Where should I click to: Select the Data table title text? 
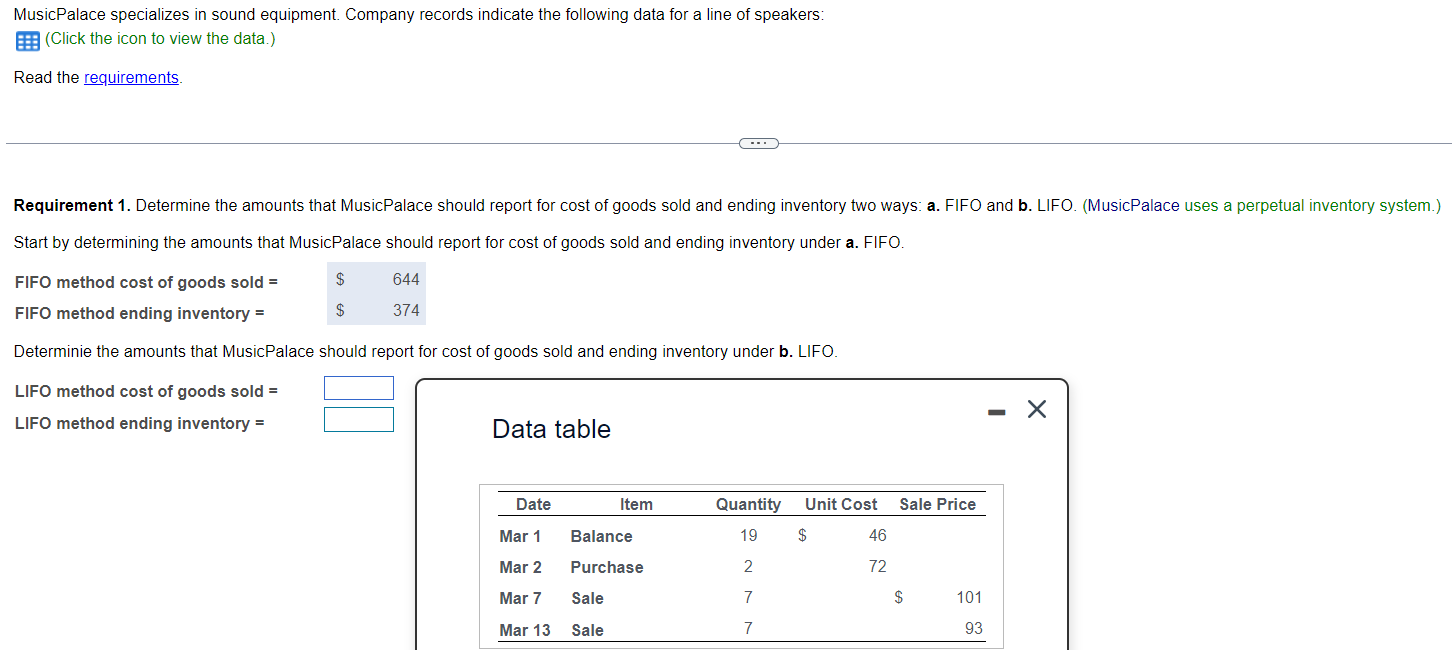(551, 428)
